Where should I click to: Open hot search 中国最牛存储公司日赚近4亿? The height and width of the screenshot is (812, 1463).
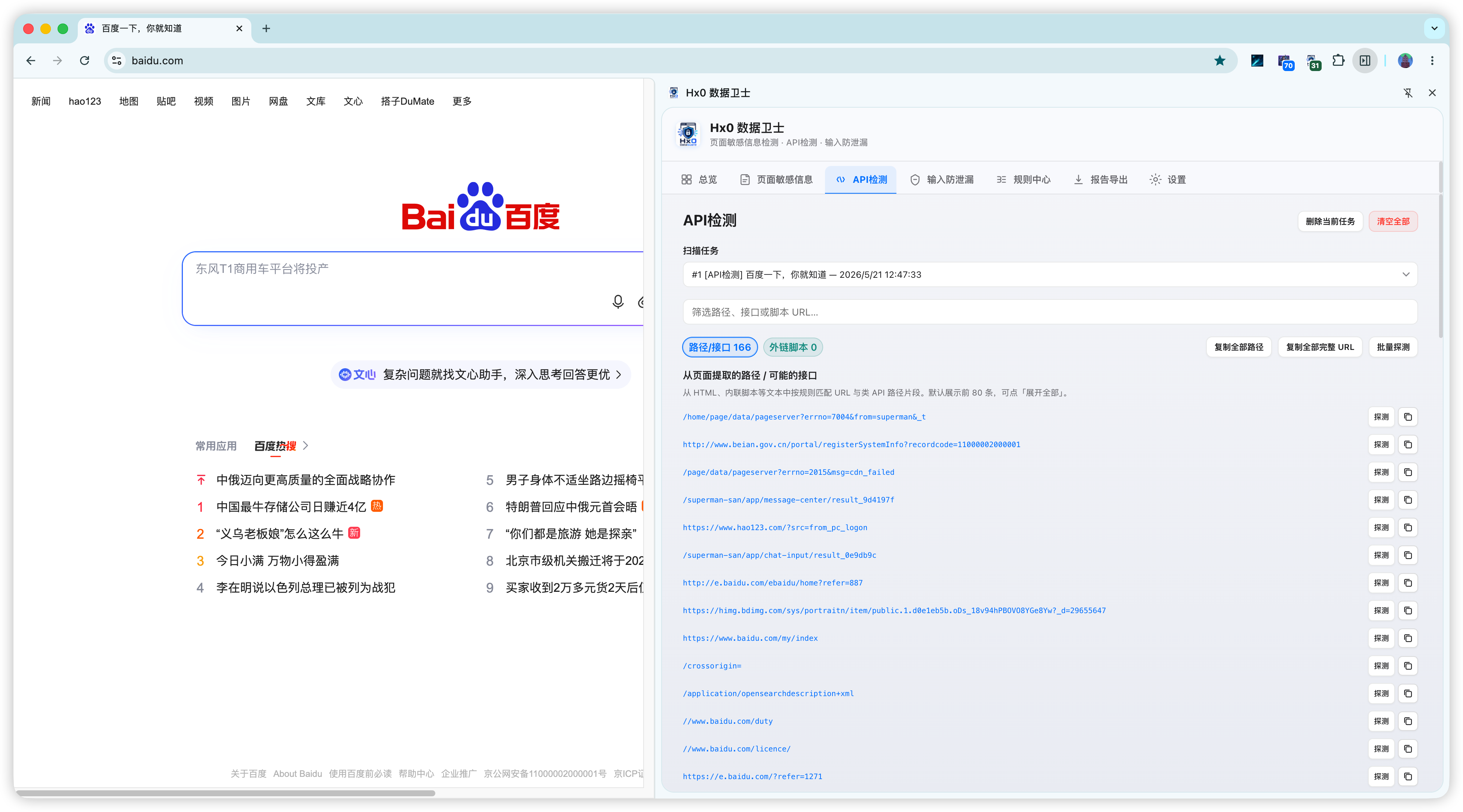(x=291, y=507)
